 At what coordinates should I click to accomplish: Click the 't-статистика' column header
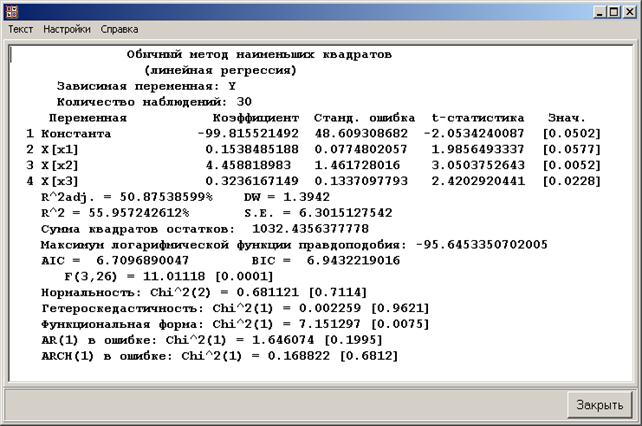coord(478,118)
